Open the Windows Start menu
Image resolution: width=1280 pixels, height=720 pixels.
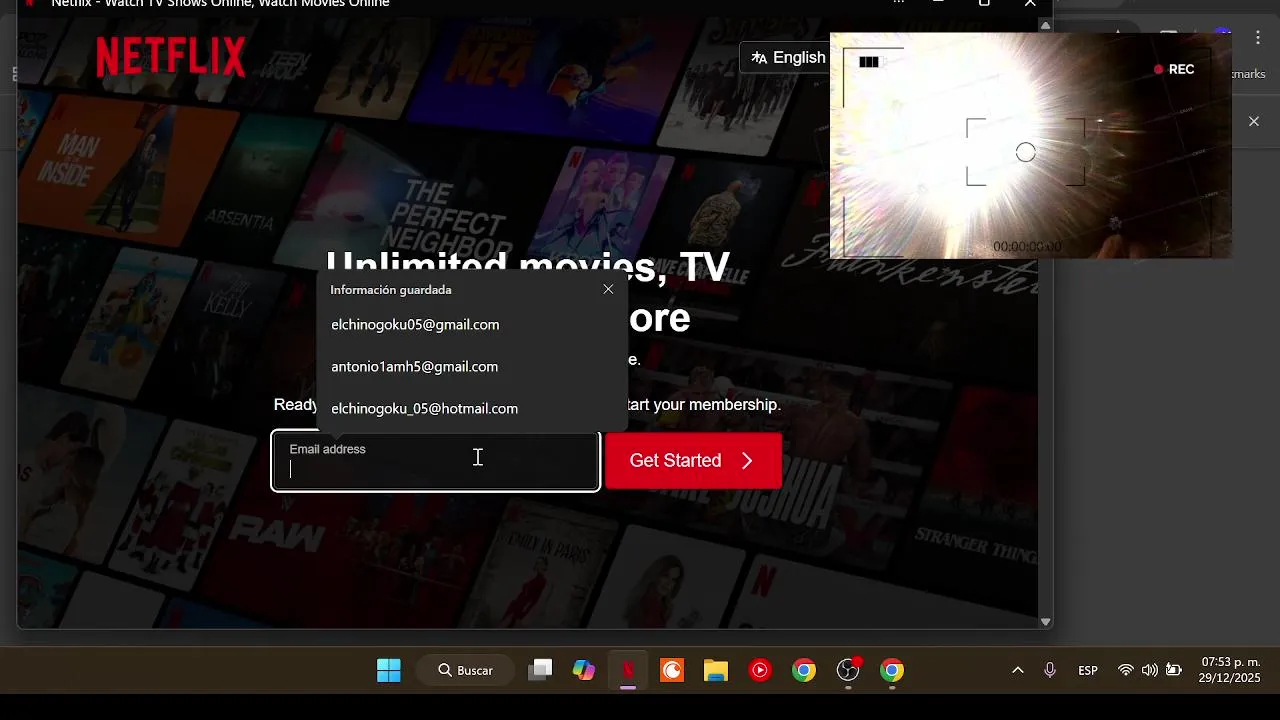click(389, 670)
